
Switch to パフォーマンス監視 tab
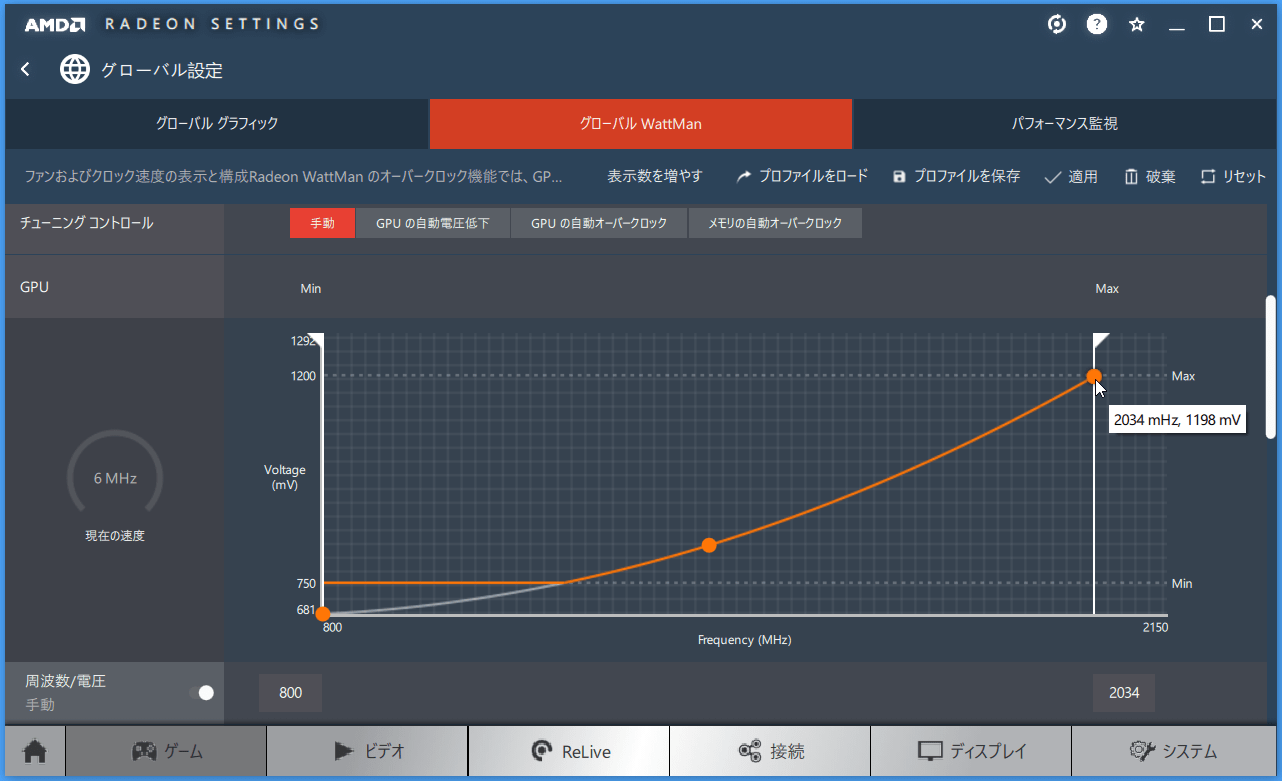tap(1064, 124)
